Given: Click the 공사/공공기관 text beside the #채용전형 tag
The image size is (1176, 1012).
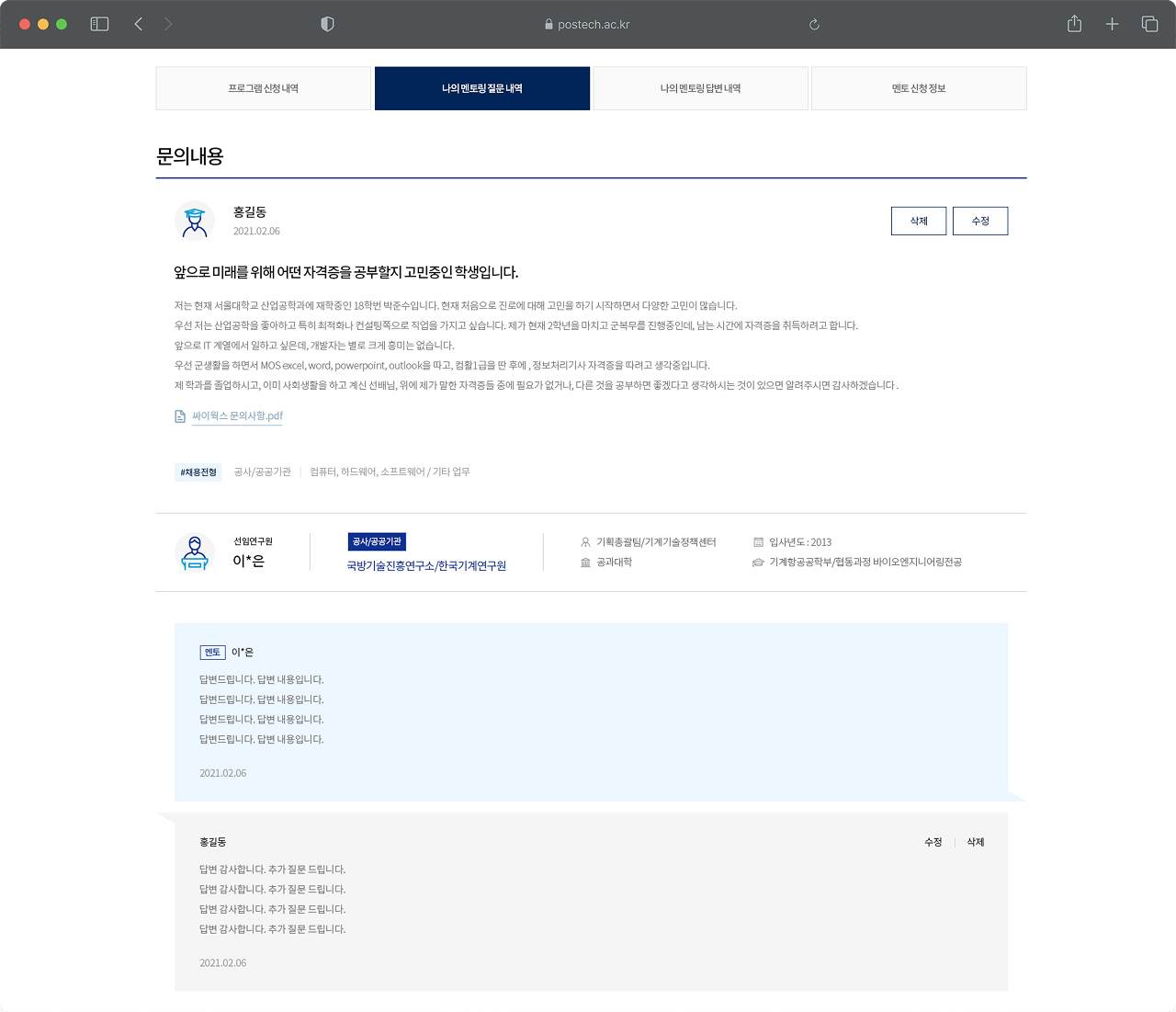Looking at the screenshot, I should (262, 472).
